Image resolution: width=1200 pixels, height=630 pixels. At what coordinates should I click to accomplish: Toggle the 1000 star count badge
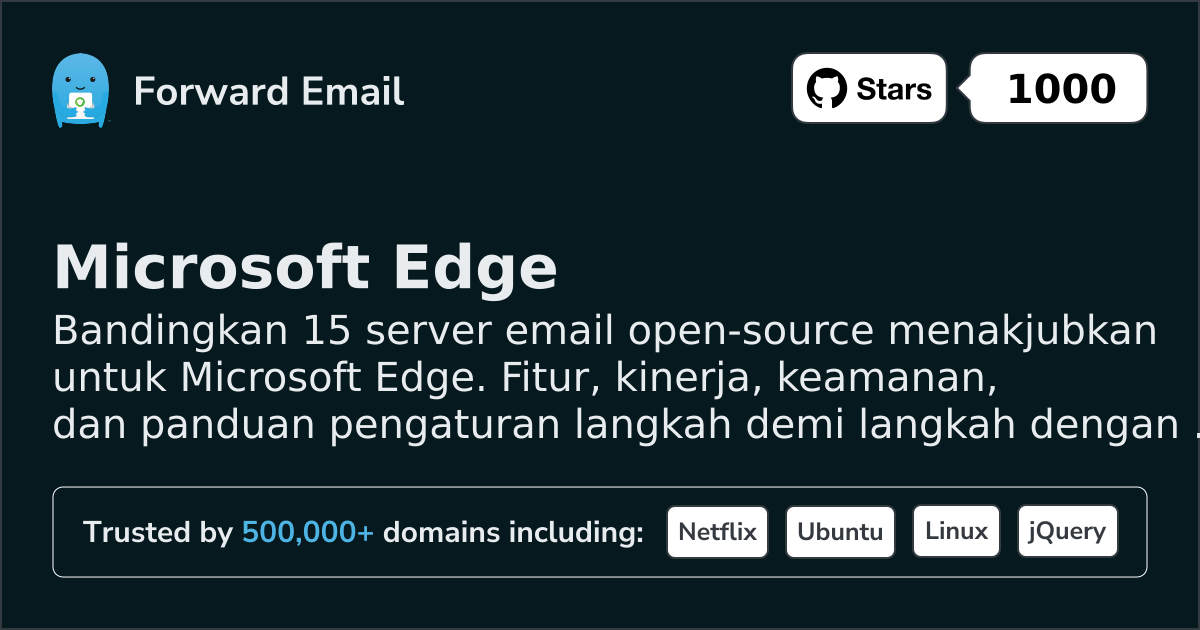[x=1057, y=88]
